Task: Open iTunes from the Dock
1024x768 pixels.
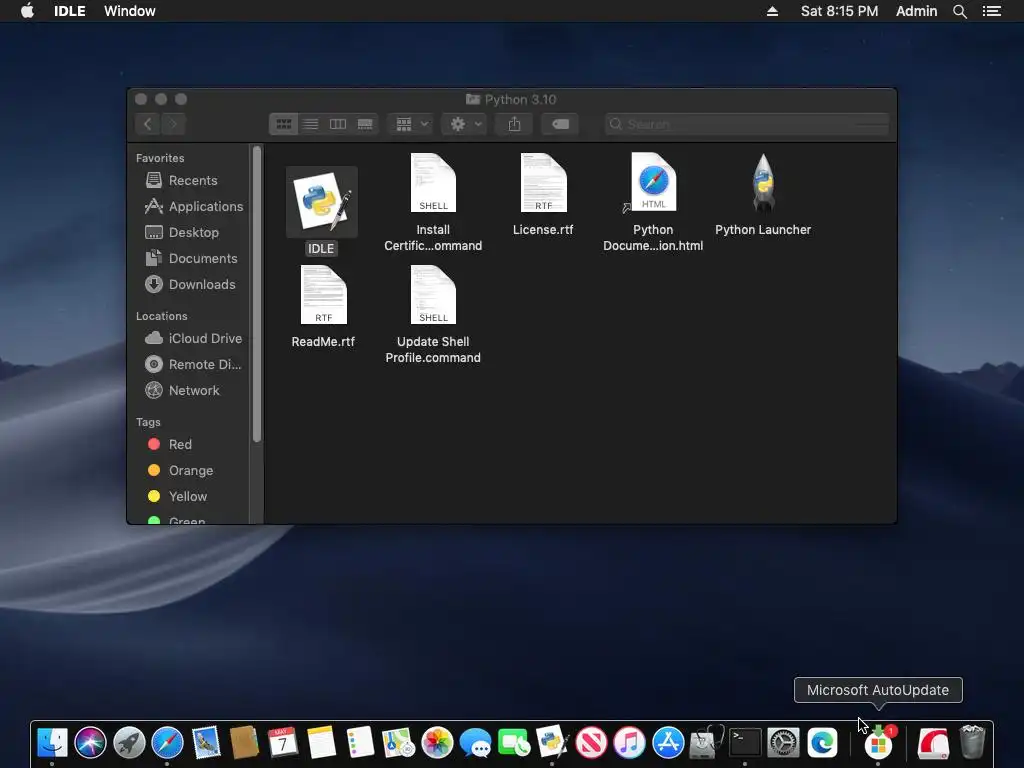Action: [630, 743]
